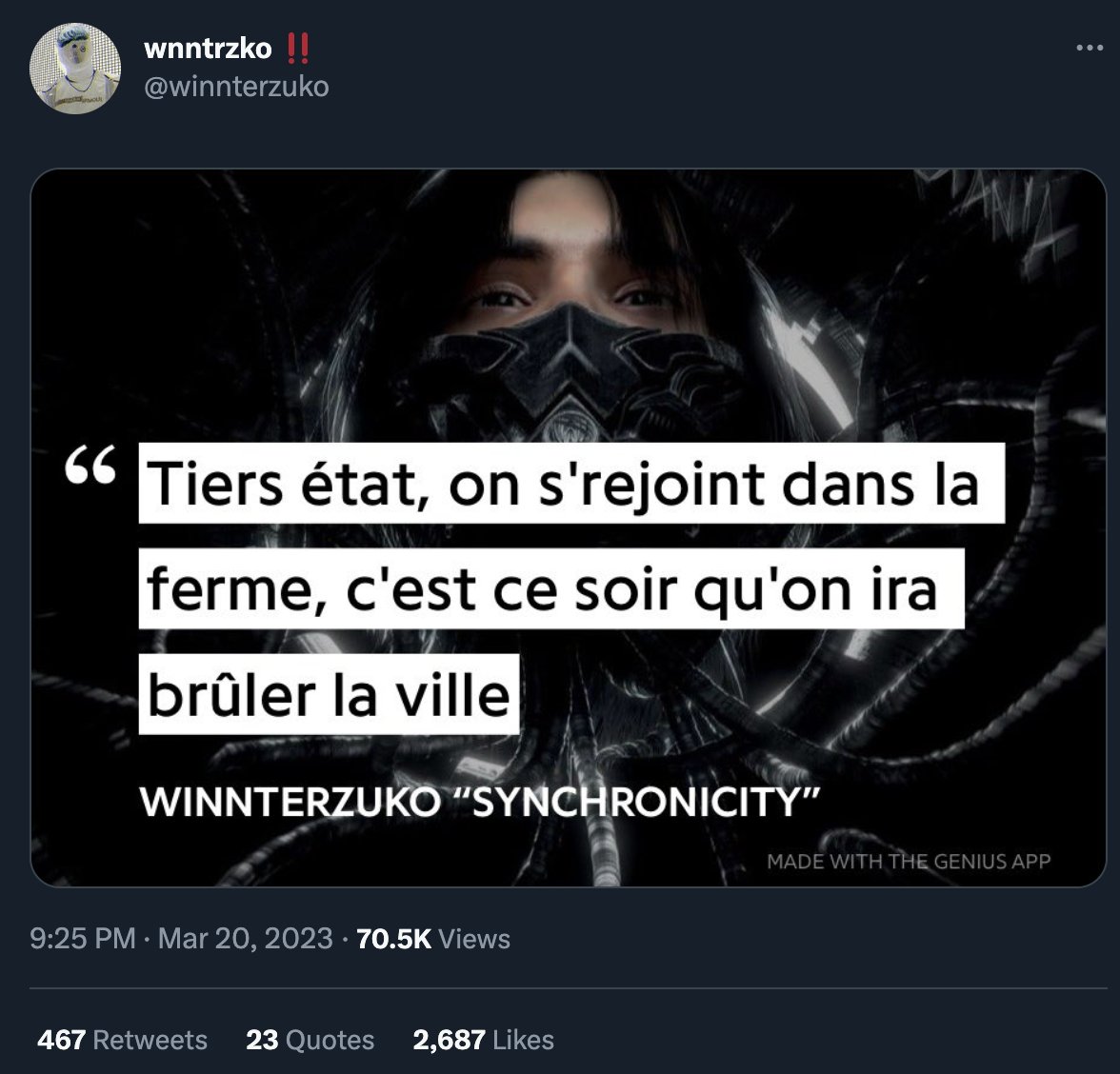Image resolution: width=1120 pixels, height=1074 pixels.
Task: Open the wnntrzko display name link
Action: click(208, 49)
